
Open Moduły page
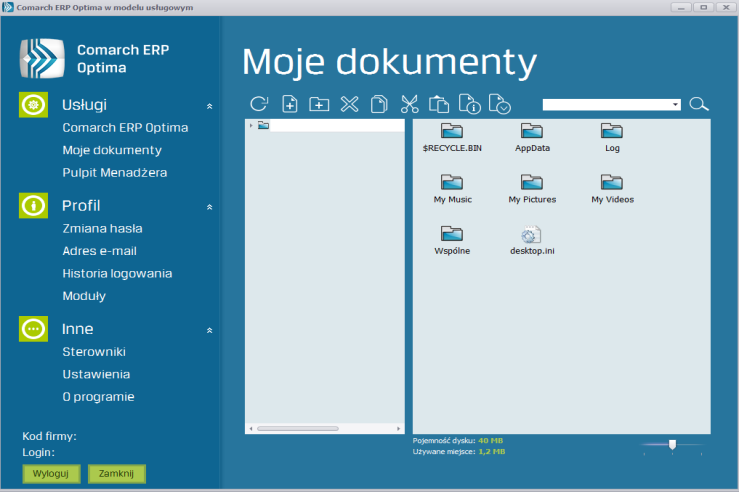(x=84, y=296)
